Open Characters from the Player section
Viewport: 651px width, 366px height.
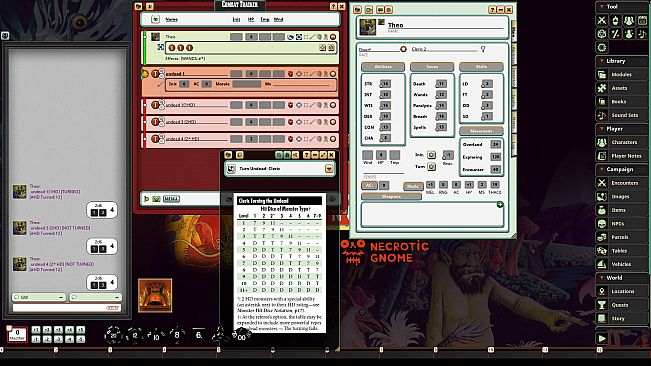pos(621,142)
